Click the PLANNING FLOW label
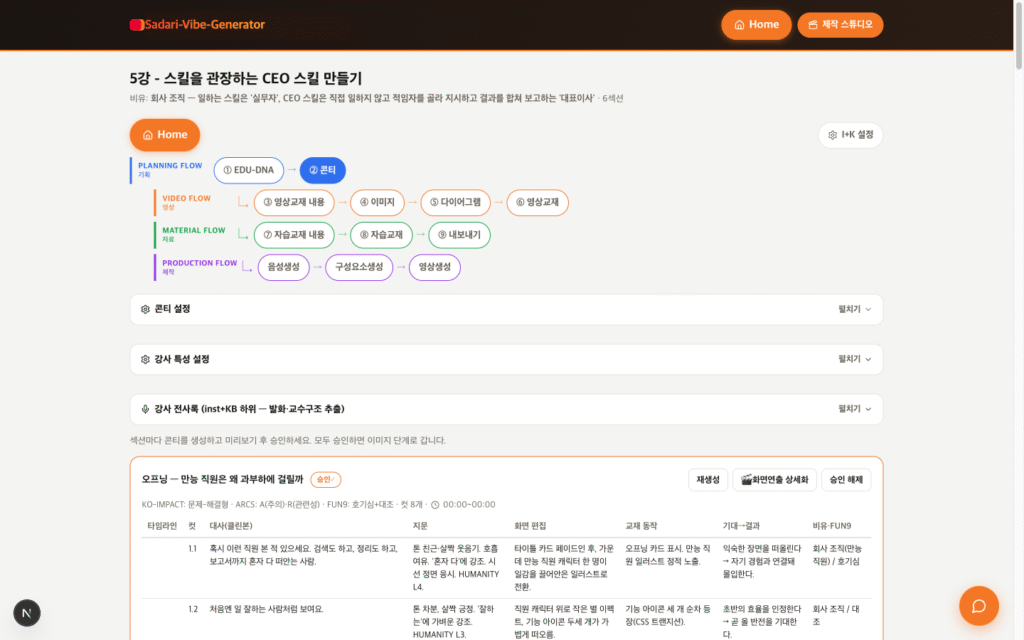 pos(170,166)
